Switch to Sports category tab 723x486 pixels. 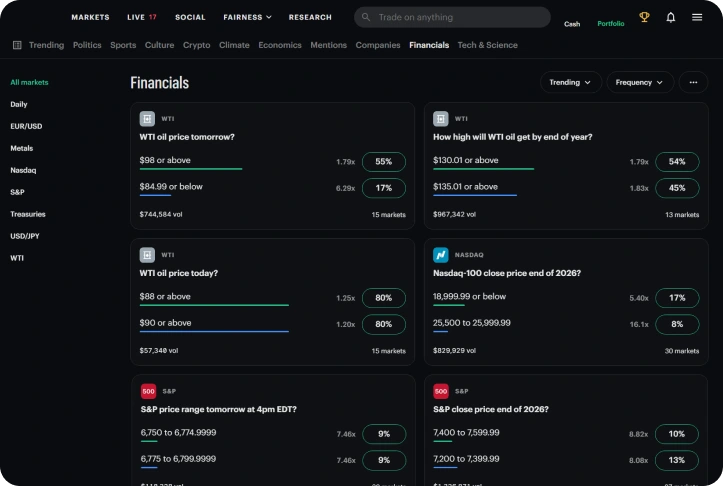tap(123, 45)
